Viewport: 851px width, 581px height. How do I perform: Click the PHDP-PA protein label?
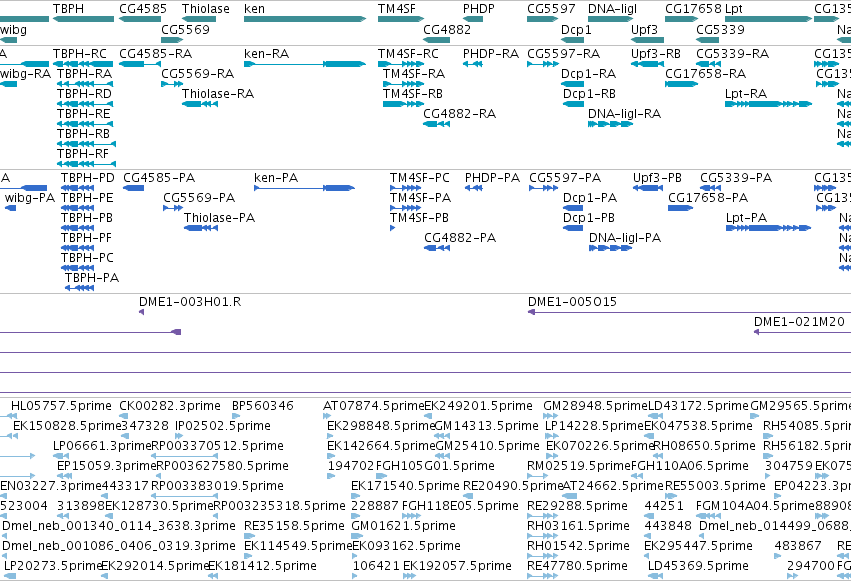click(492, 178)
